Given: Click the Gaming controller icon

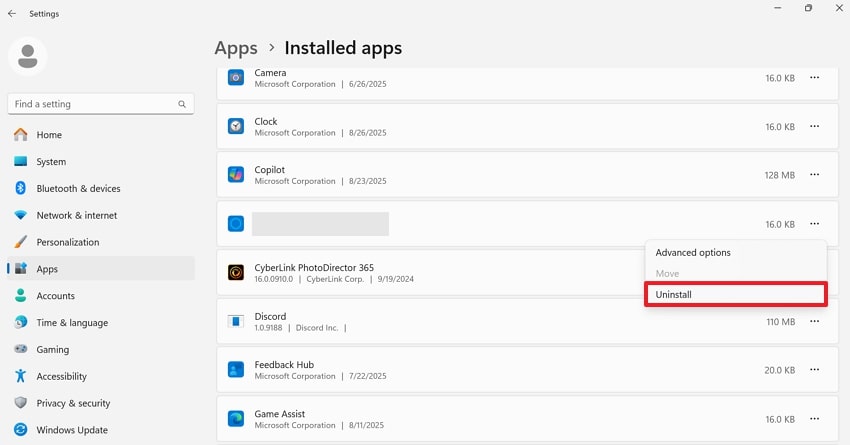Looking at the screenshot, I should (x=21, y=349).
